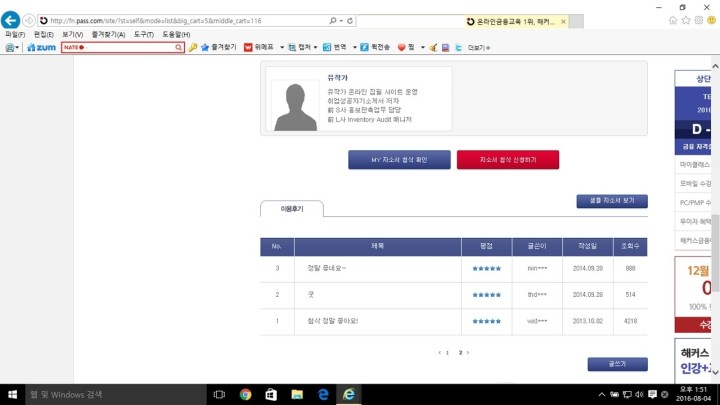Click the 찜 heart toolbar button
This screenshot has width=720, height=405.
click(x=406, y=47)
